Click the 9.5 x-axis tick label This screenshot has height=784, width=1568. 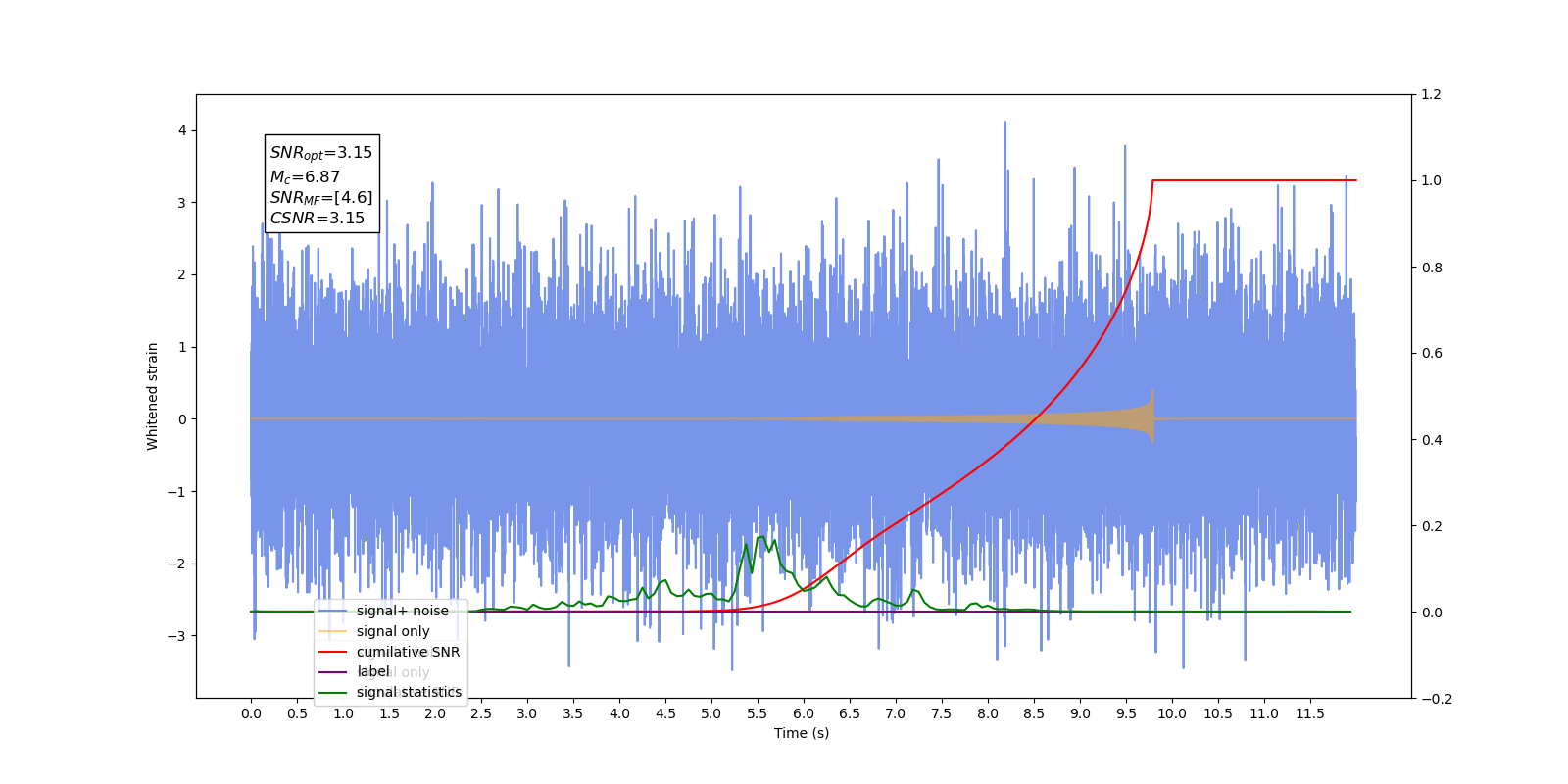point(1126,713)
